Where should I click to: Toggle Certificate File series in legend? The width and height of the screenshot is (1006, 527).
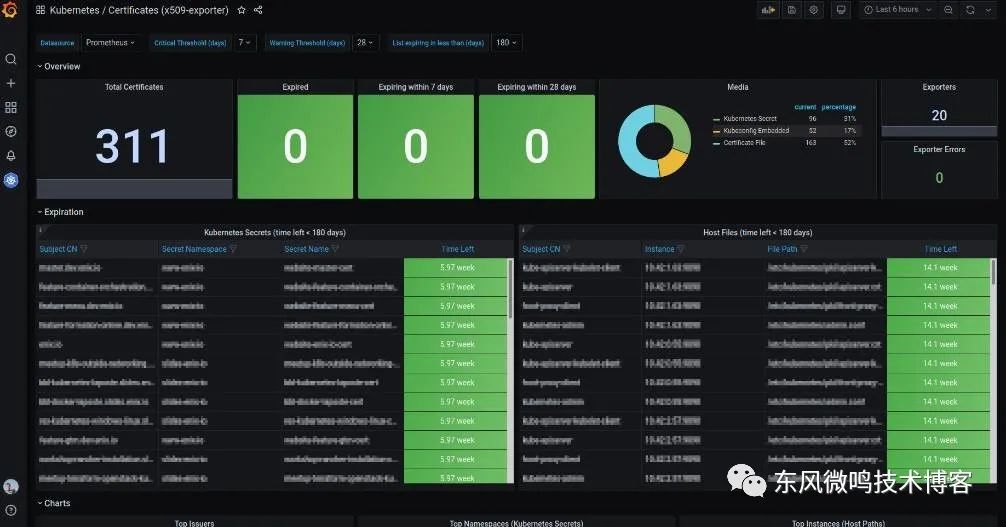pyautogui.click(x=745, y=143)
